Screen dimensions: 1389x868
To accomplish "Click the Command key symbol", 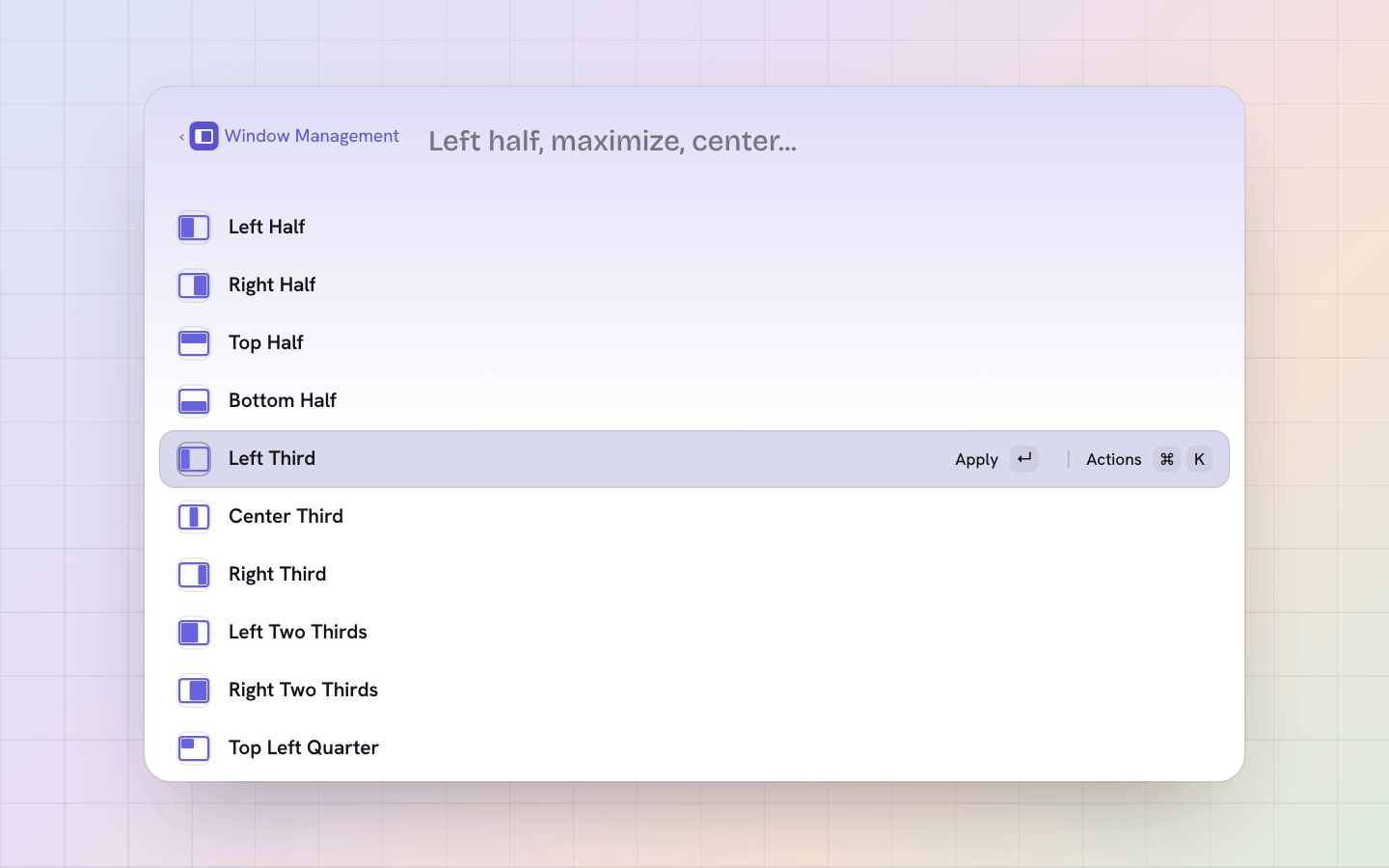I will tap(1166, 459).
